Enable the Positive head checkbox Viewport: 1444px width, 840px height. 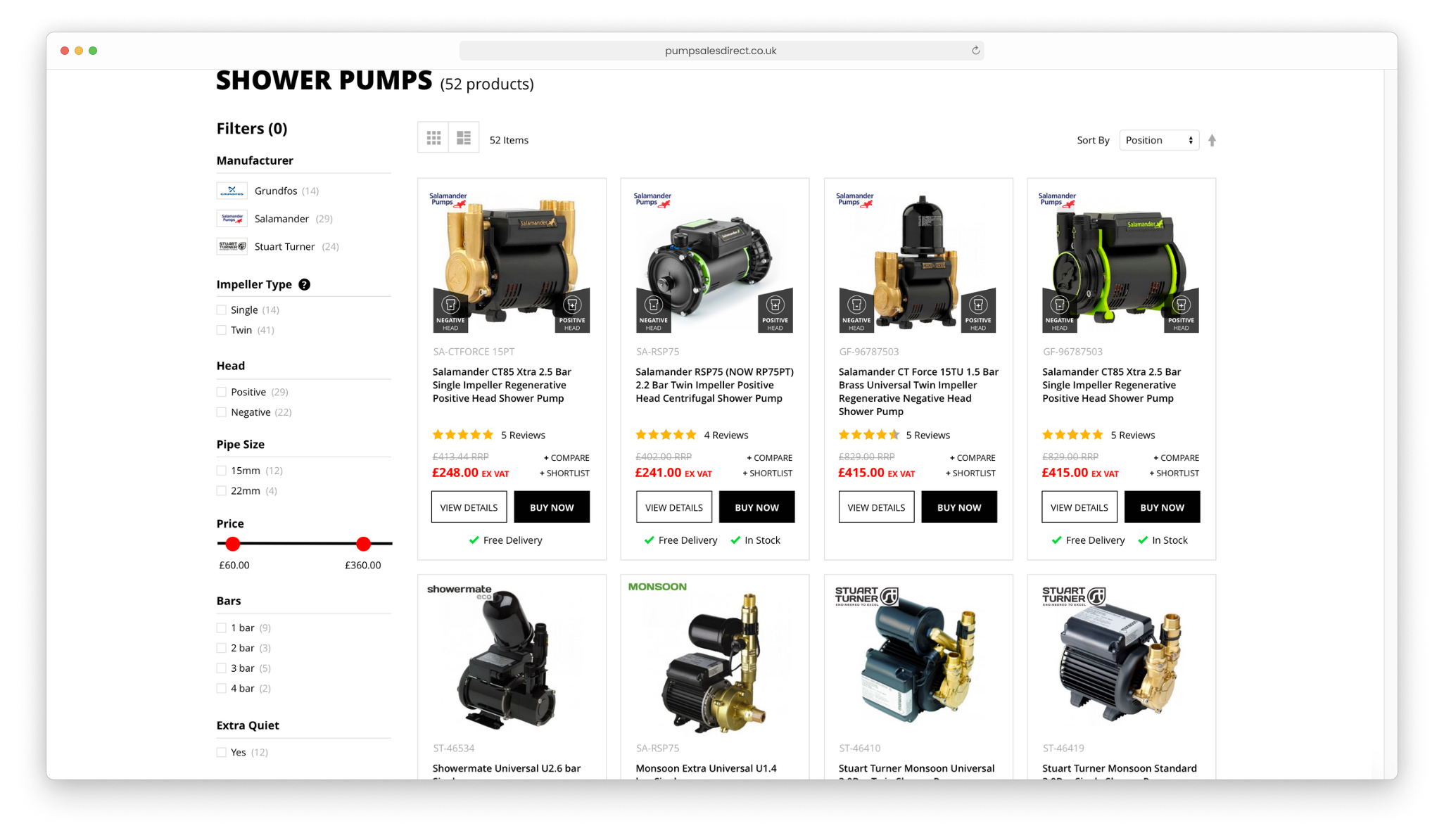coord(224,392)
